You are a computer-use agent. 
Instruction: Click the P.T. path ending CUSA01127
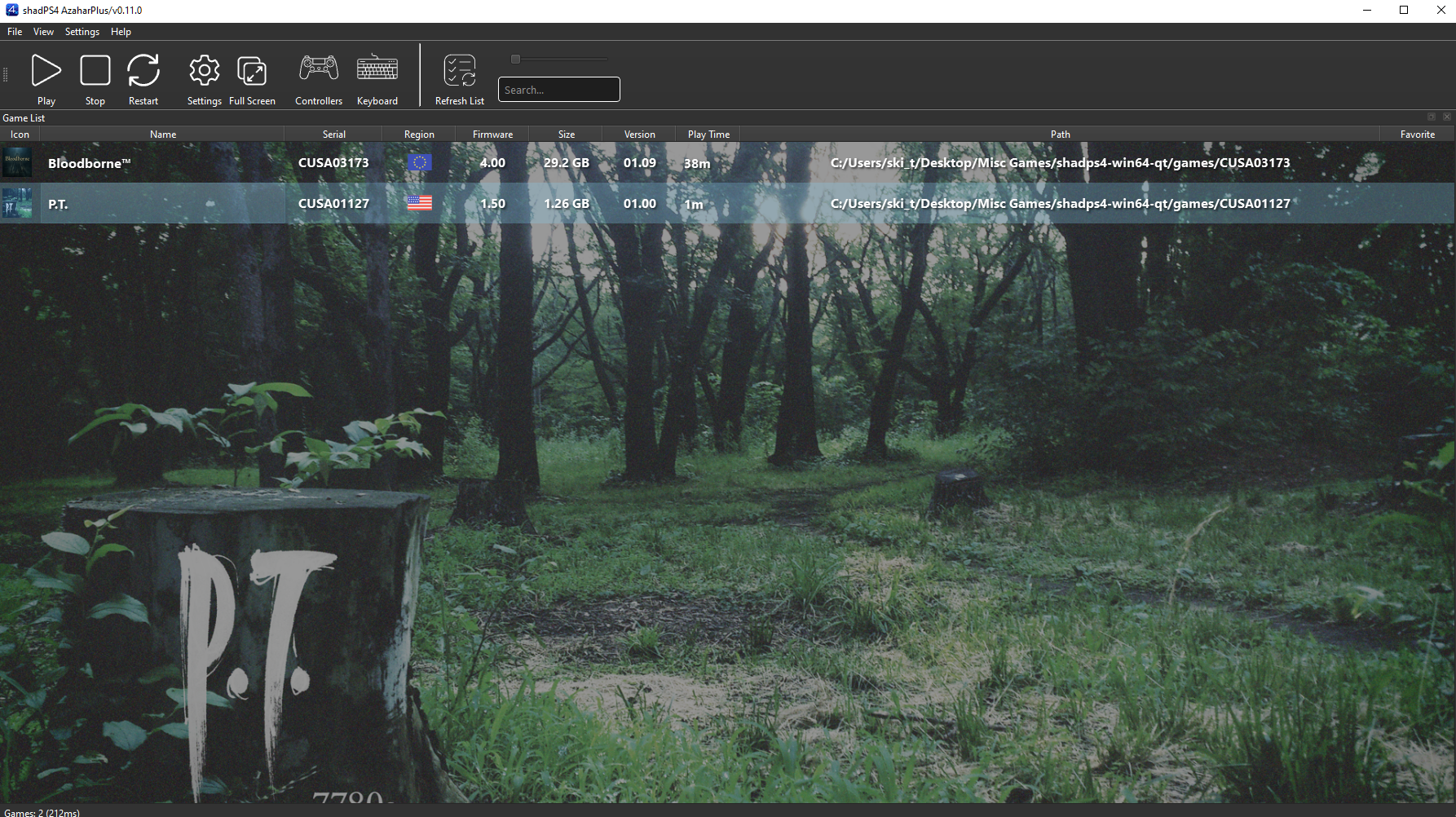pyautogui.click(x=1060, y=203)
